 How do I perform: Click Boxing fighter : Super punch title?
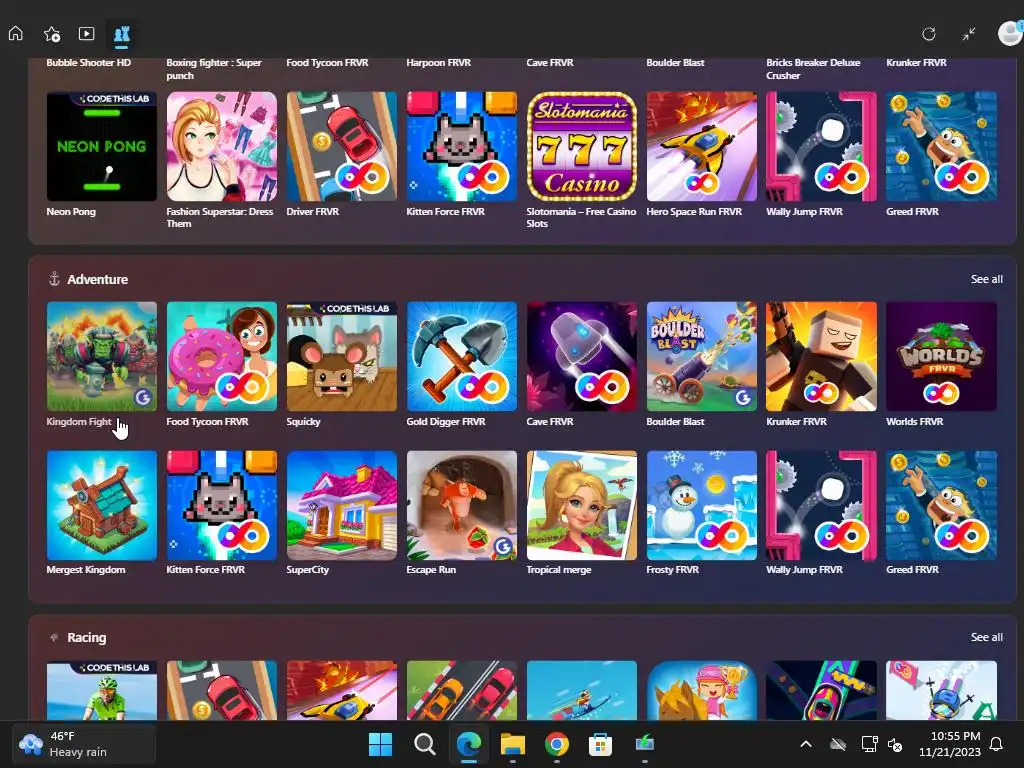point(214,69)
